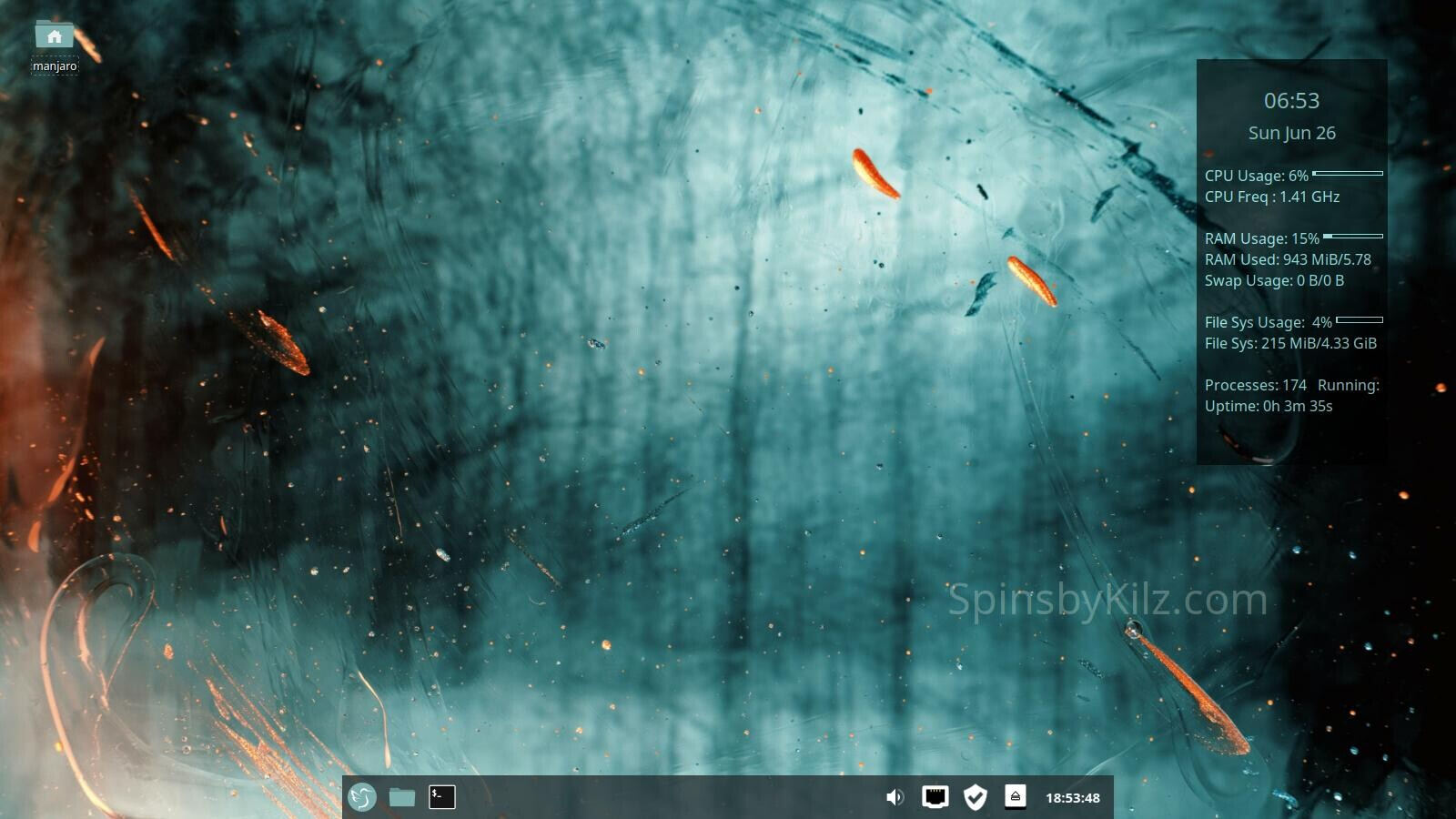Click the Processes: 174 readout
This screenshot has height=819, width=1456.
coord(1256,385)
